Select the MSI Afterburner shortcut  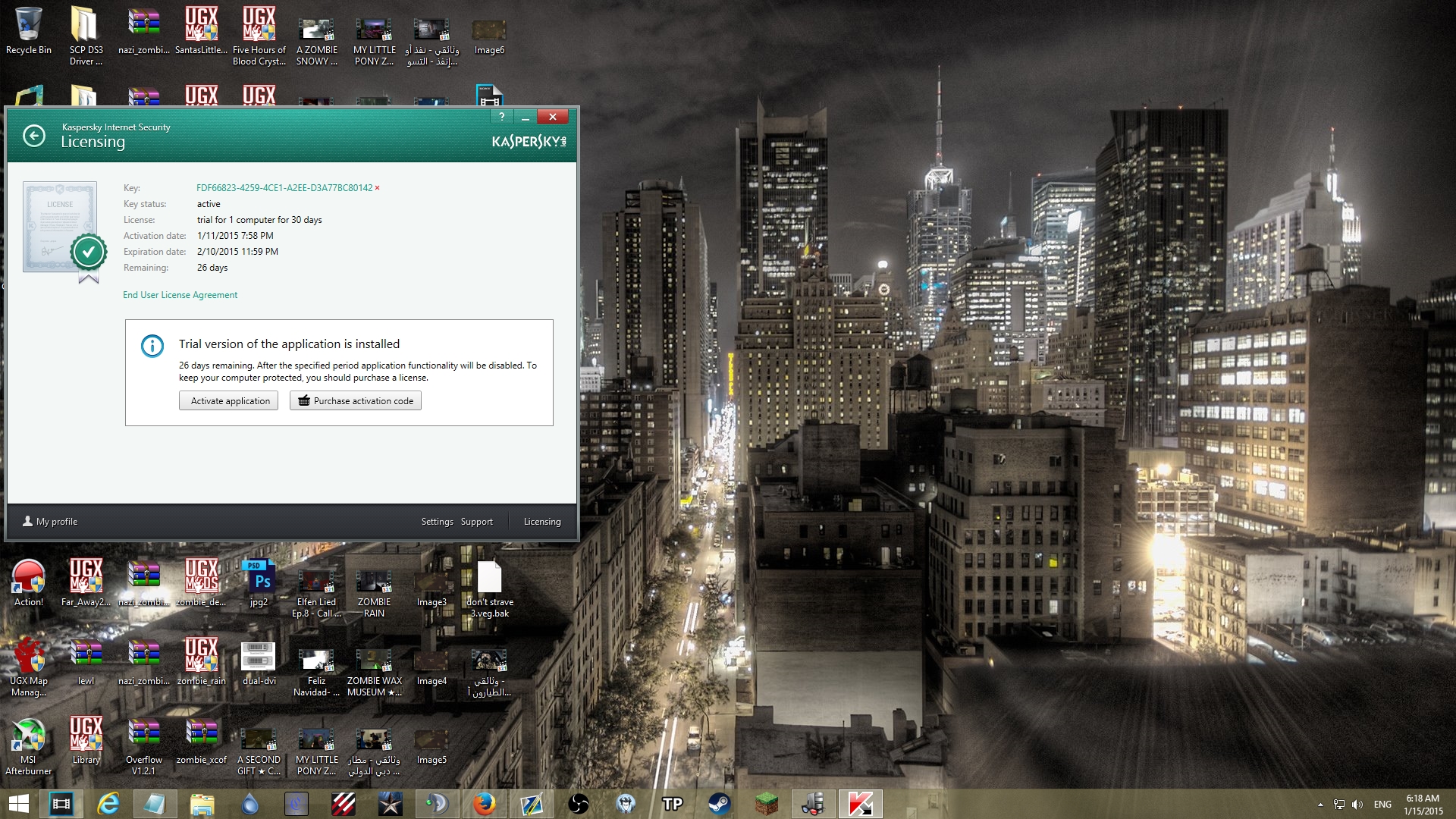tap(29, 746)
